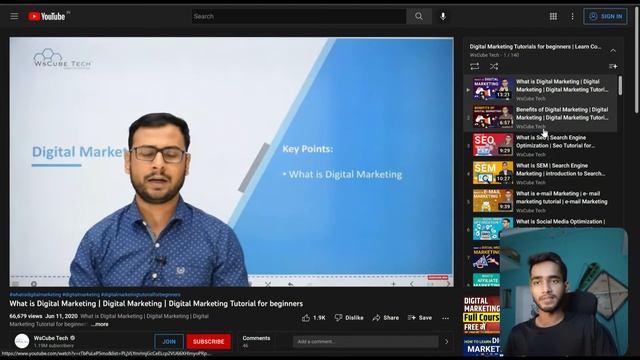
Task: Click the search magnifier button
Action: [x=419, y=16]
